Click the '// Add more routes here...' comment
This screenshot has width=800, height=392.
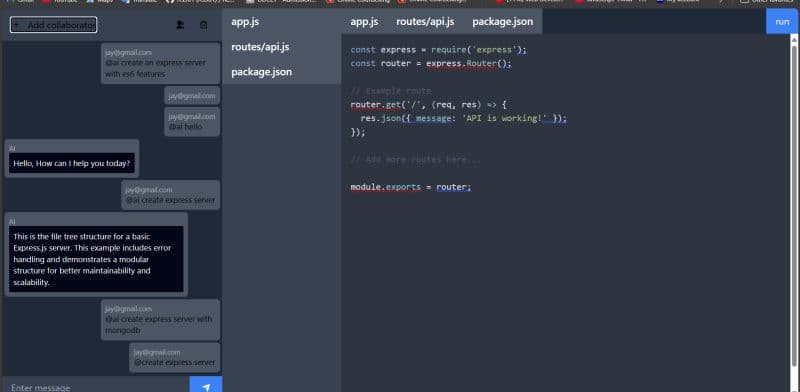click(x=415, y=160)
